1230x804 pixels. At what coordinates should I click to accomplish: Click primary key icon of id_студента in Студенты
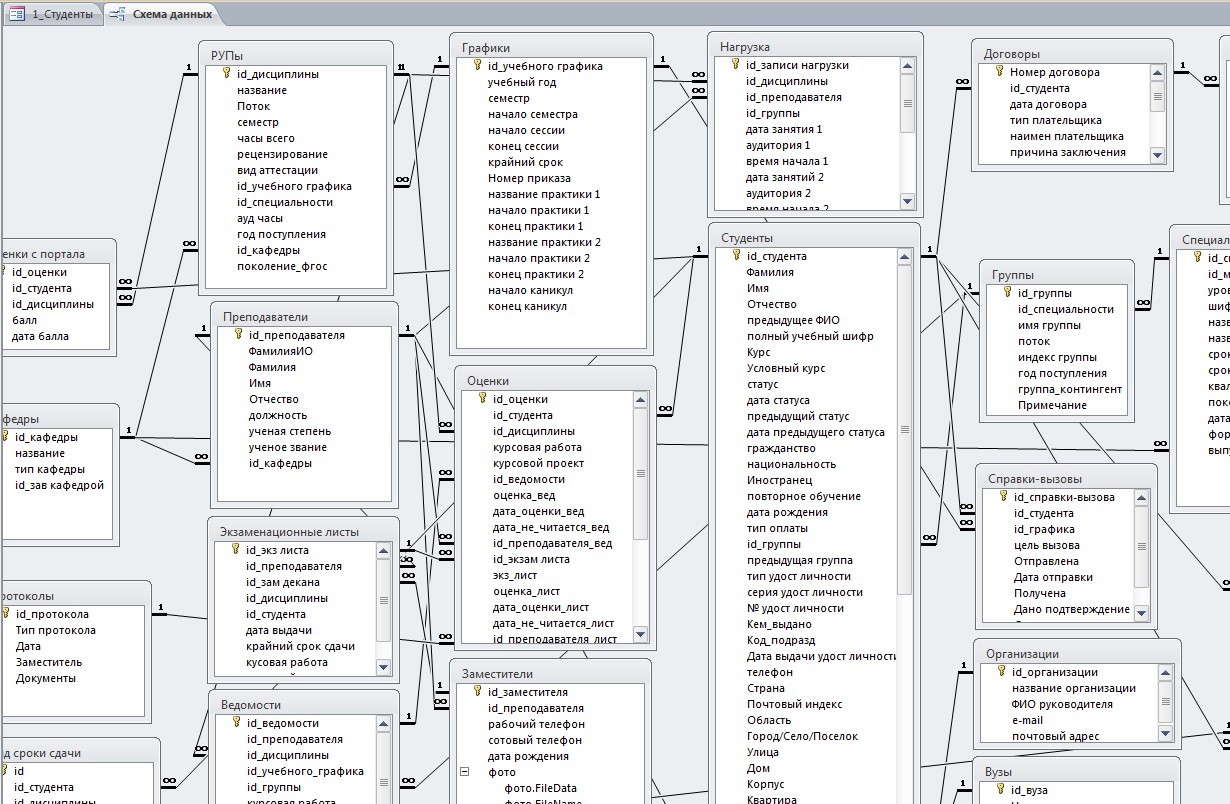pos(735,256)
